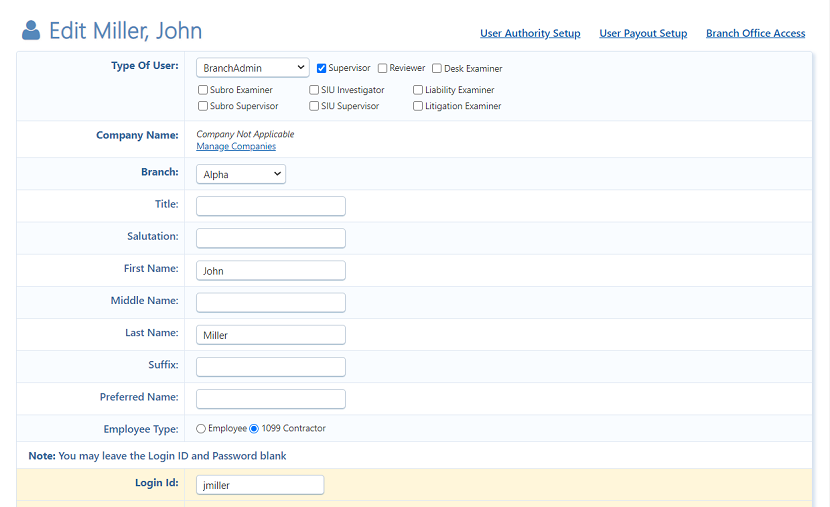
Task: Select the 1099 Contractor radio button
Action: point(254,429)
